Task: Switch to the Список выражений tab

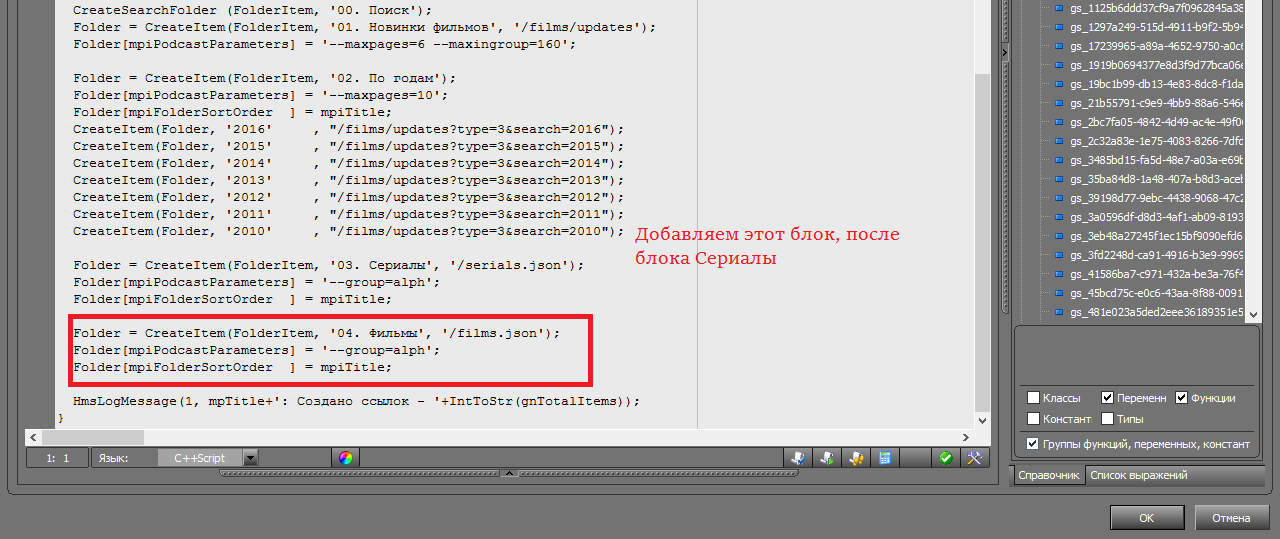Action: pyautogui.click(x=1138, y=476)
